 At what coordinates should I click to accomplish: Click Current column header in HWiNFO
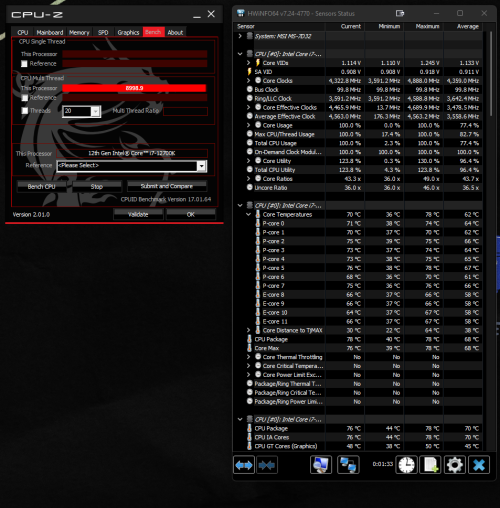(x=345, y=26)
